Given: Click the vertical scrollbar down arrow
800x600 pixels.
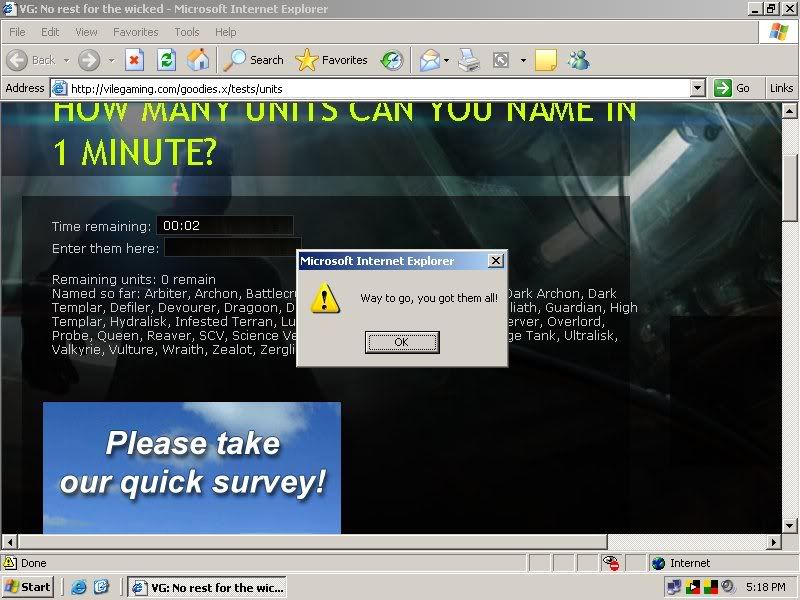Looking at the screenshot, I should coord(789,526).
